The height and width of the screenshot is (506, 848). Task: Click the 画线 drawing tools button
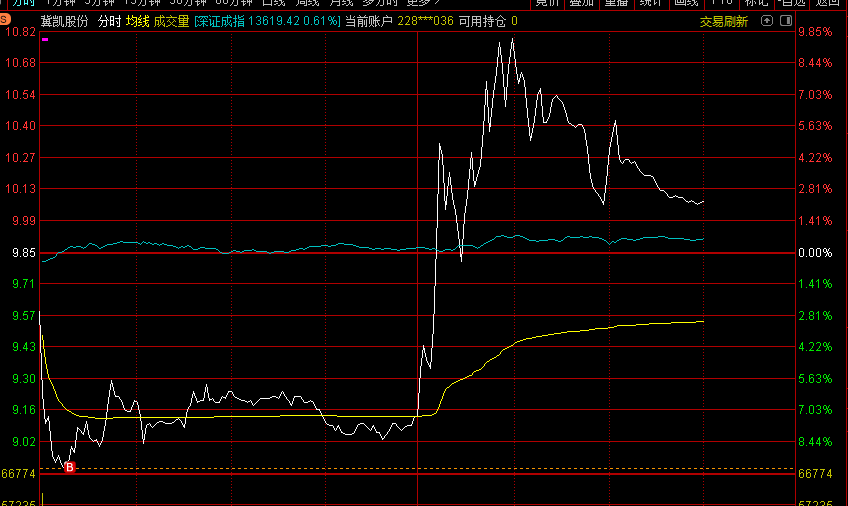click(x=686, y=3)
